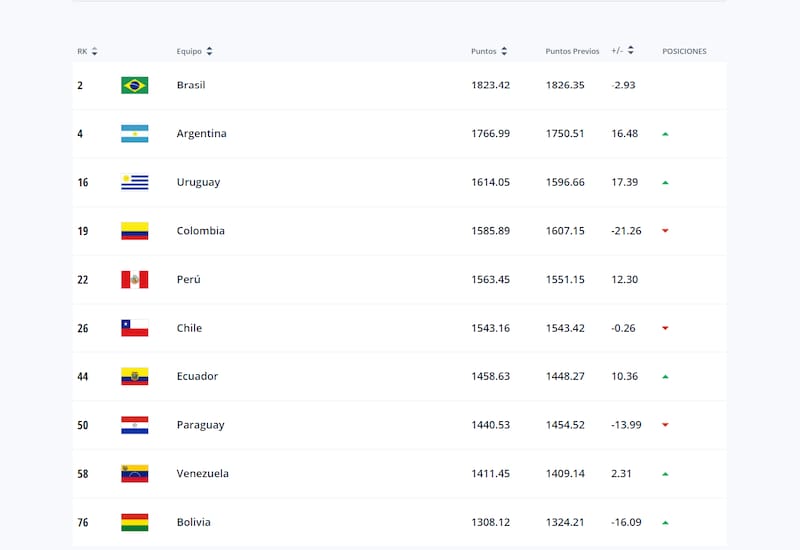Sort rankings by Puntos column
The image size is (800, 550).
[504, 51]
